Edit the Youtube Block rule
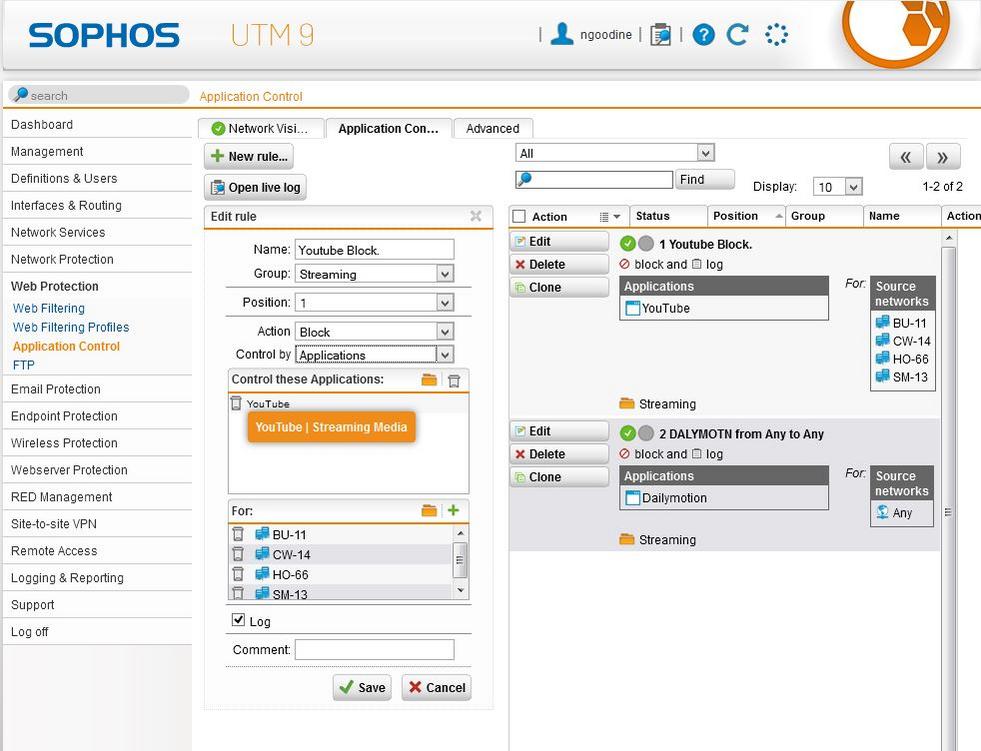The image size is (981, 751). tap(559, 242)
